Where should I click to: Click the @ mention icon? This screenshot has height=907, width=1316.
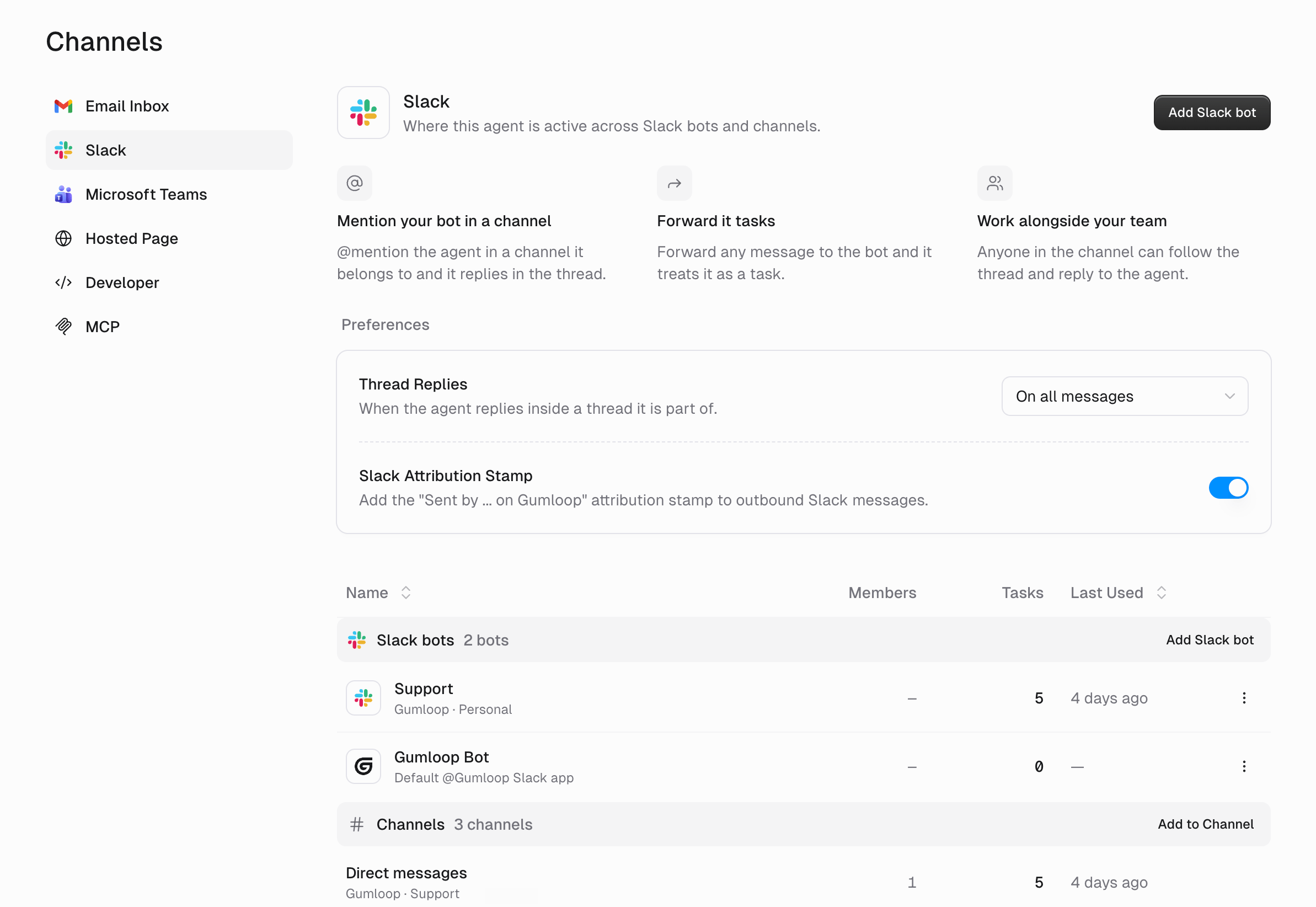355,183
